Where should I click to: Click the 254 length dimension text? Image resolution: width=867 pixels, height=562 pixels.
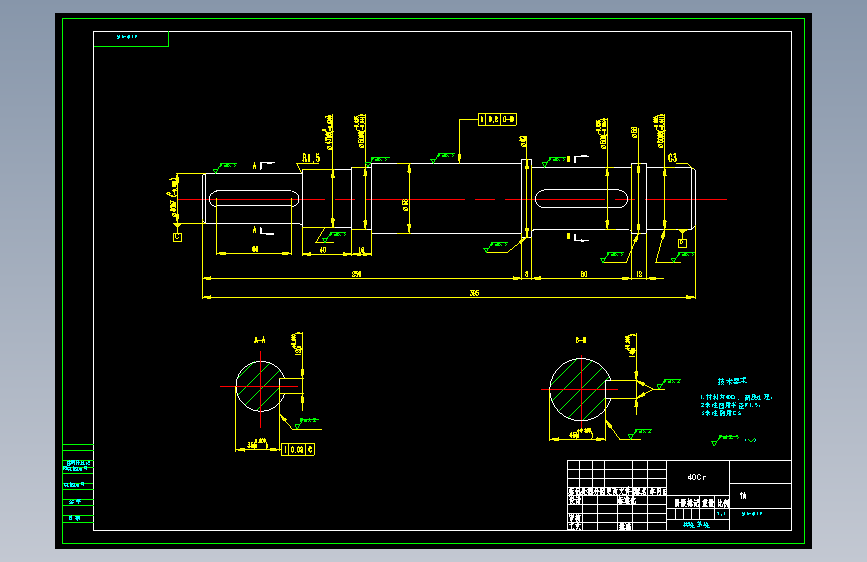(357, 274)
